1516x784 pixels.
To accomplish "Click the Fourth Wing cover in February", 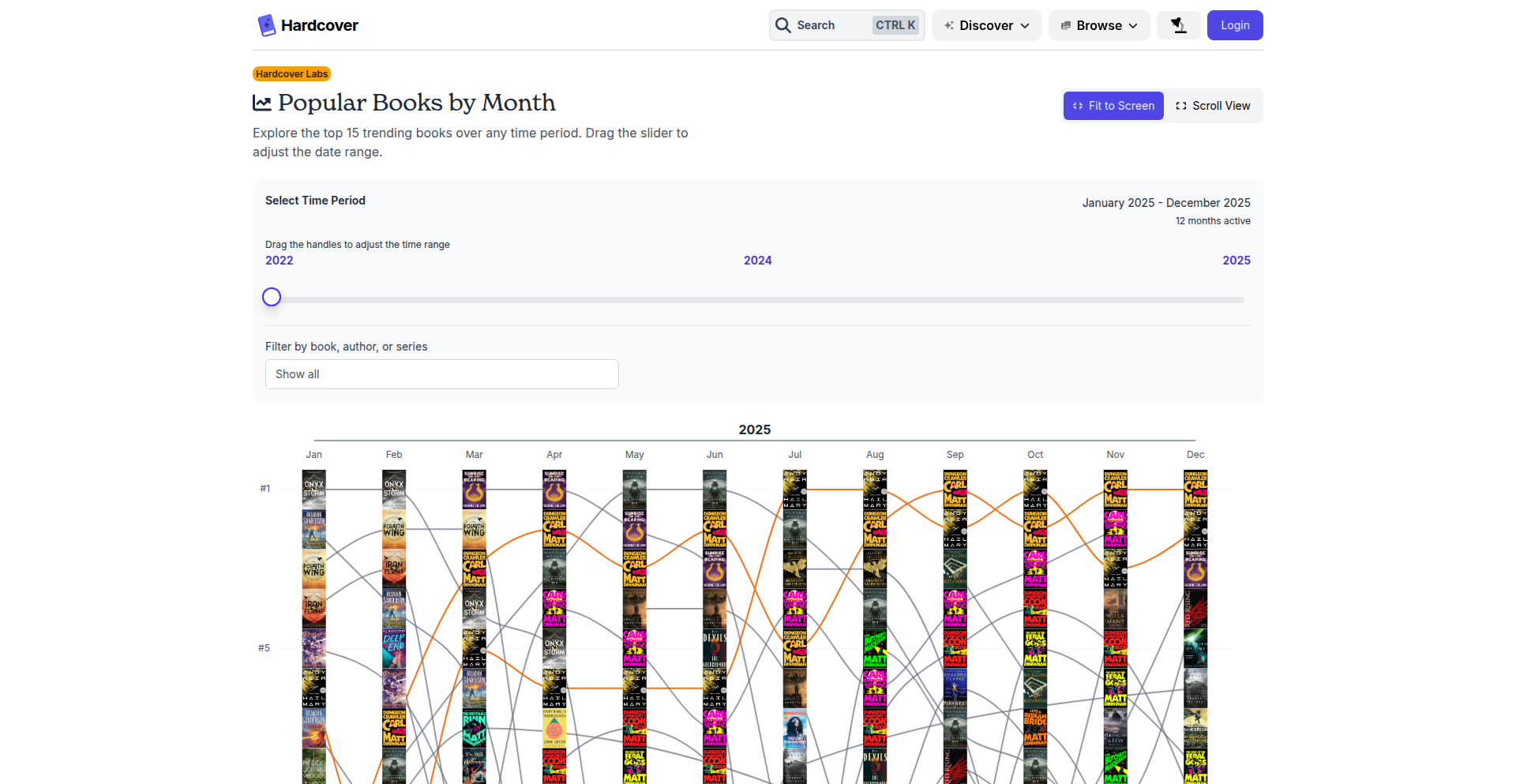I will [x=394, y=529].
